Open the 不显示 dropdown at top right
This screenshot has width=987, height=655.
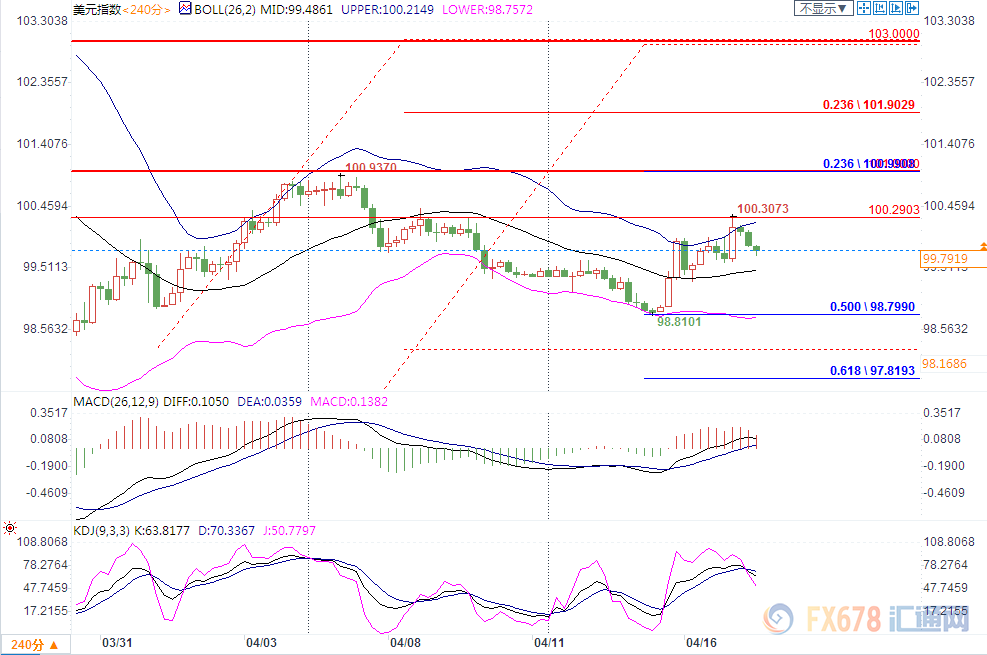click(823, 9)
